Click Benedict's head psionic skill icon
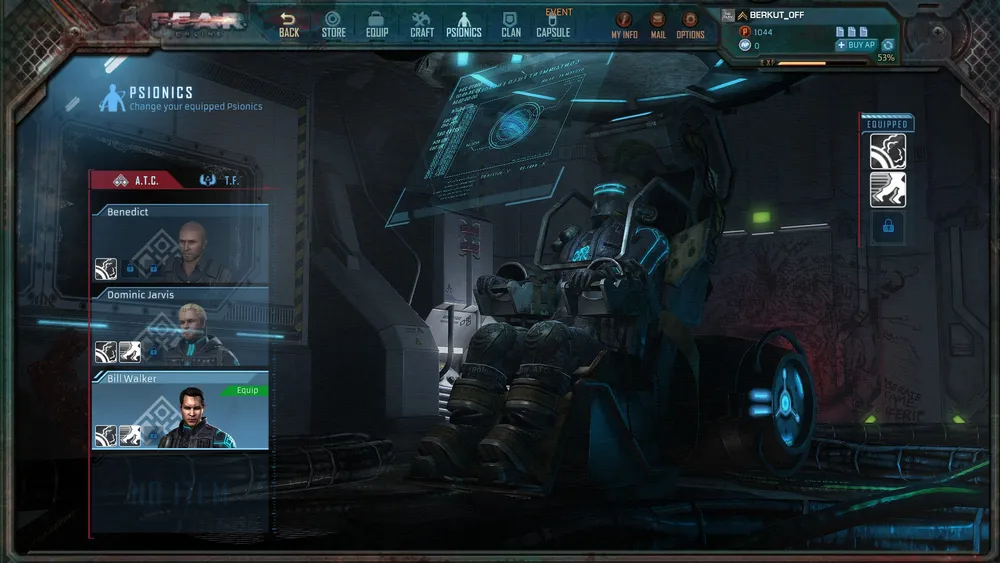Viewport: 1000px width, 563px height. tap(106, 269)
